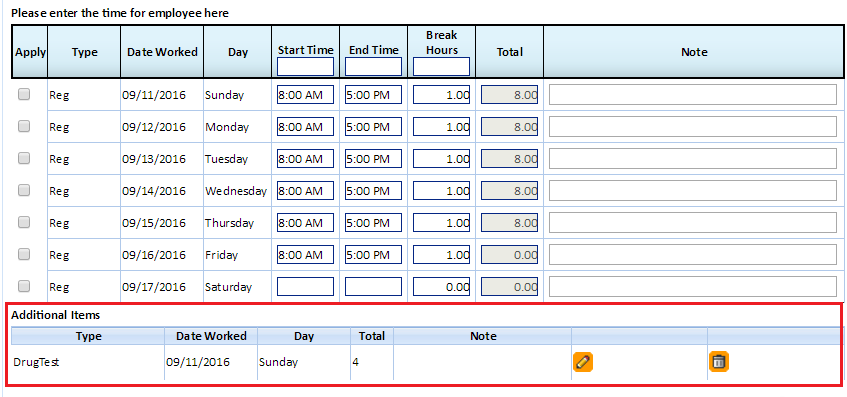
Task: Click Tuesday's Start Time field
Action: [305, 158]
